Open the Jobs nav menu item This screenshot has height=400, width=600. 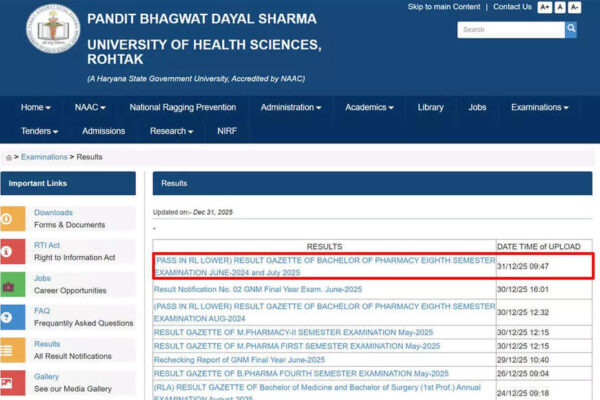click(x=477, y=108)
